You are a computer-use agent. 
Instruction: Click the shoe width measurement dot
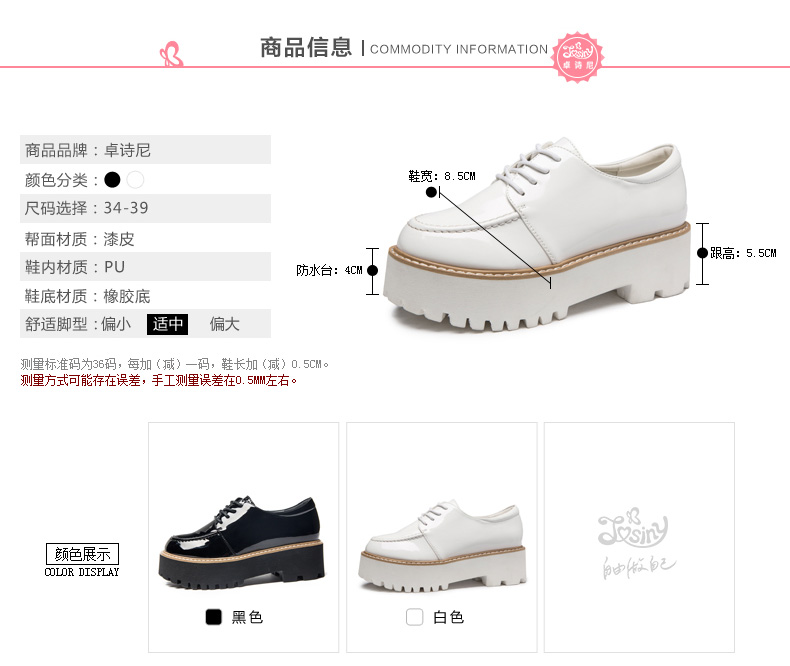point(431,192)
